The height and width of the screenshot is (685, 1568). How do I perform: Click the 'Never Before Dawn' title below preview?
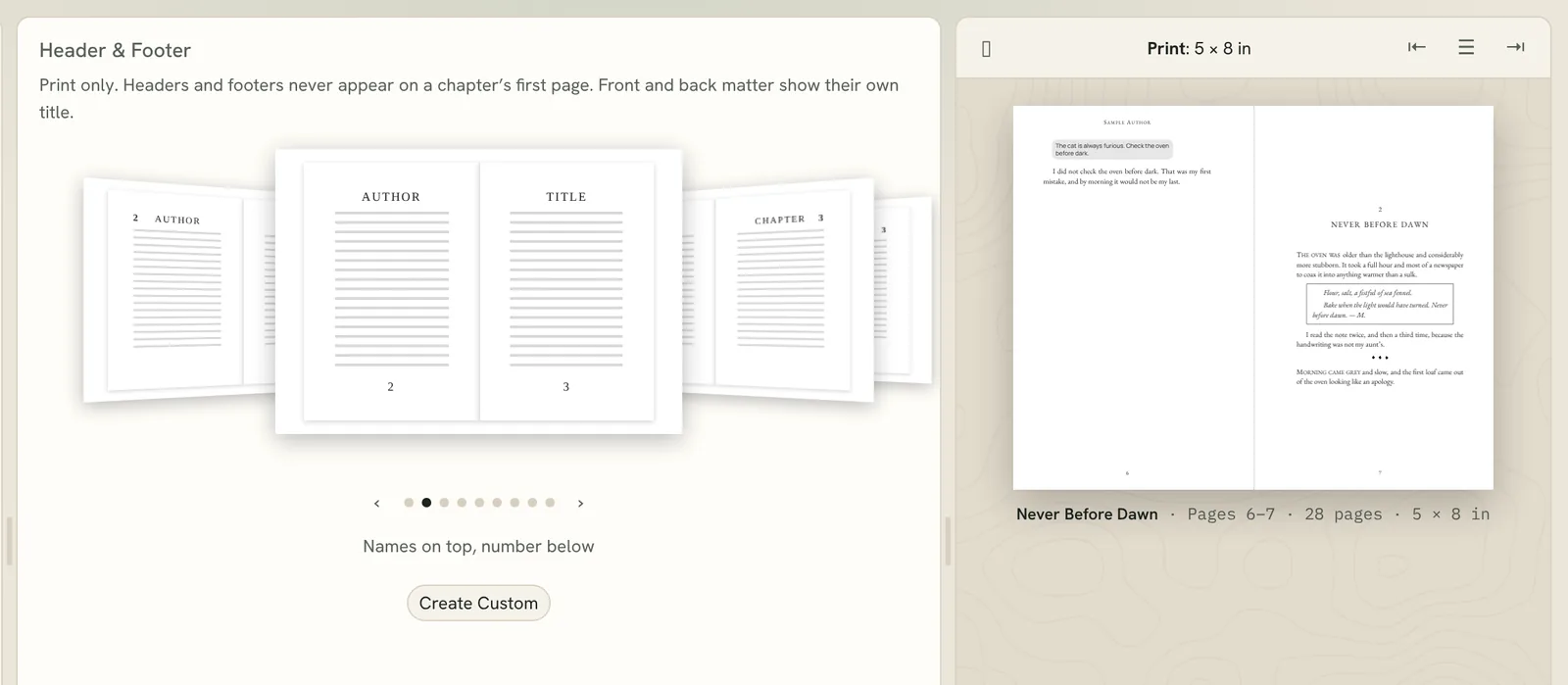click(1087, 514)
